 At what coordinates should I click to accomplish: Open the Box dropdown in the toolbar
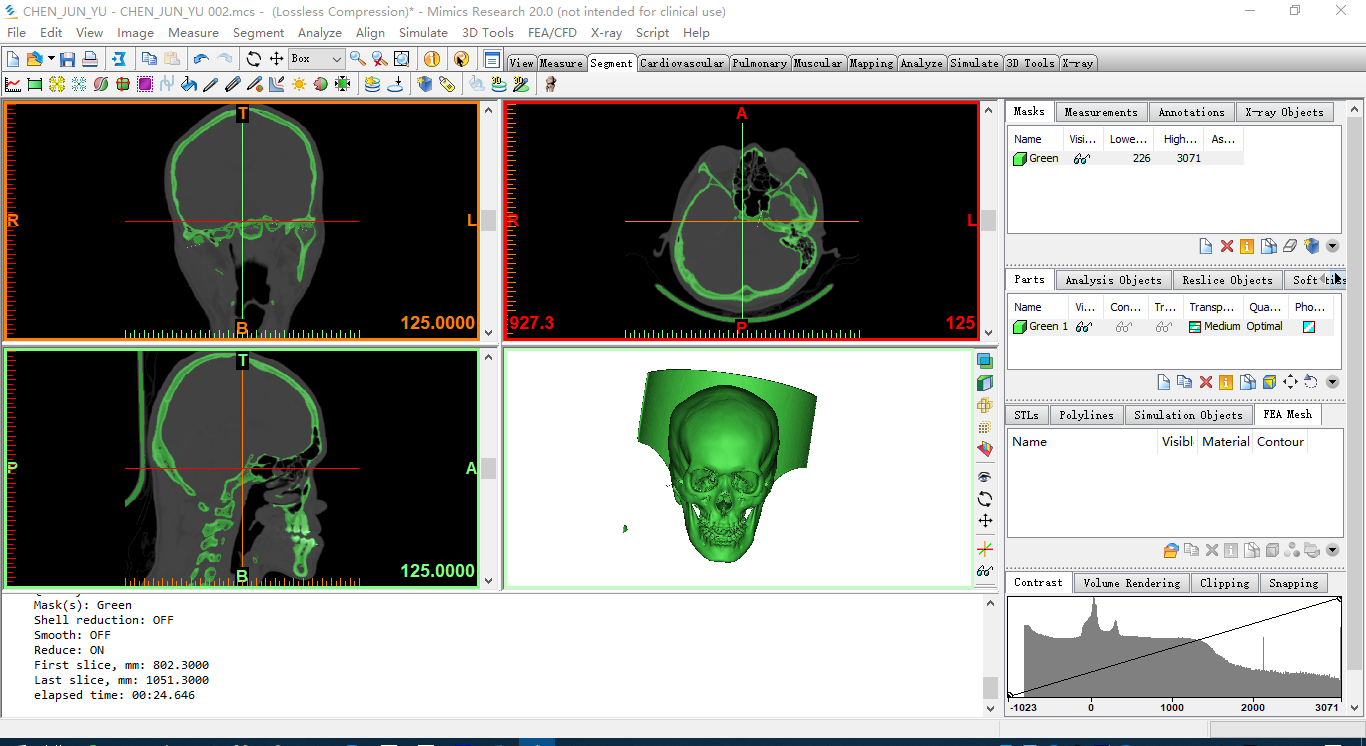336,59
